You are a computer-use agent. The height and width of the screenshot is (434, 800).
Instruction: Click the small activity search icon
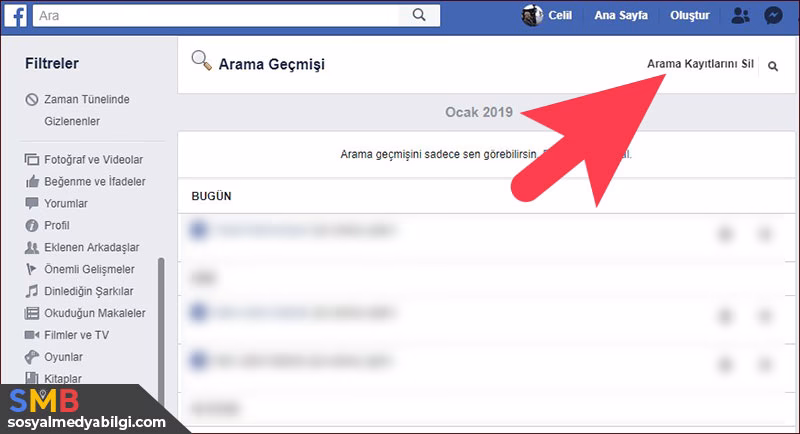[773, 66]
